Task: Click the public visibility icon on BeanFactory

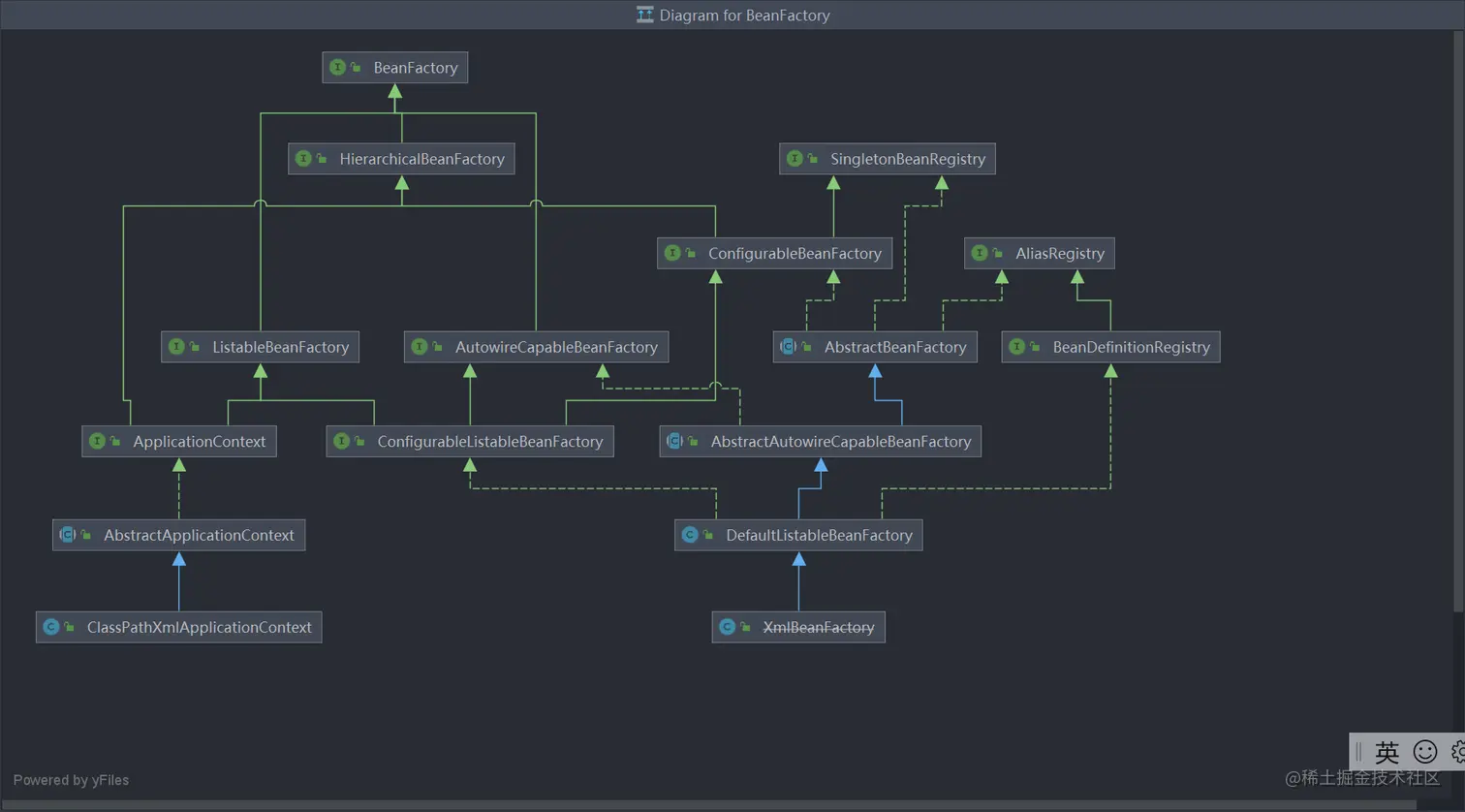Action: click(x=356, y=67)
